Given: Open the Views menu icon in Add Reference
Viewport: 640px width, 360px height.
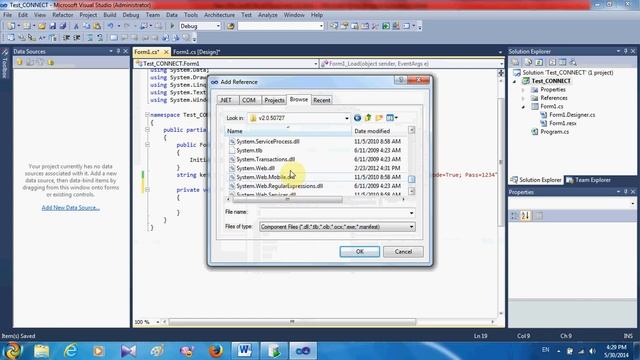Looking at the screenshot, I should tap(392, 118).
